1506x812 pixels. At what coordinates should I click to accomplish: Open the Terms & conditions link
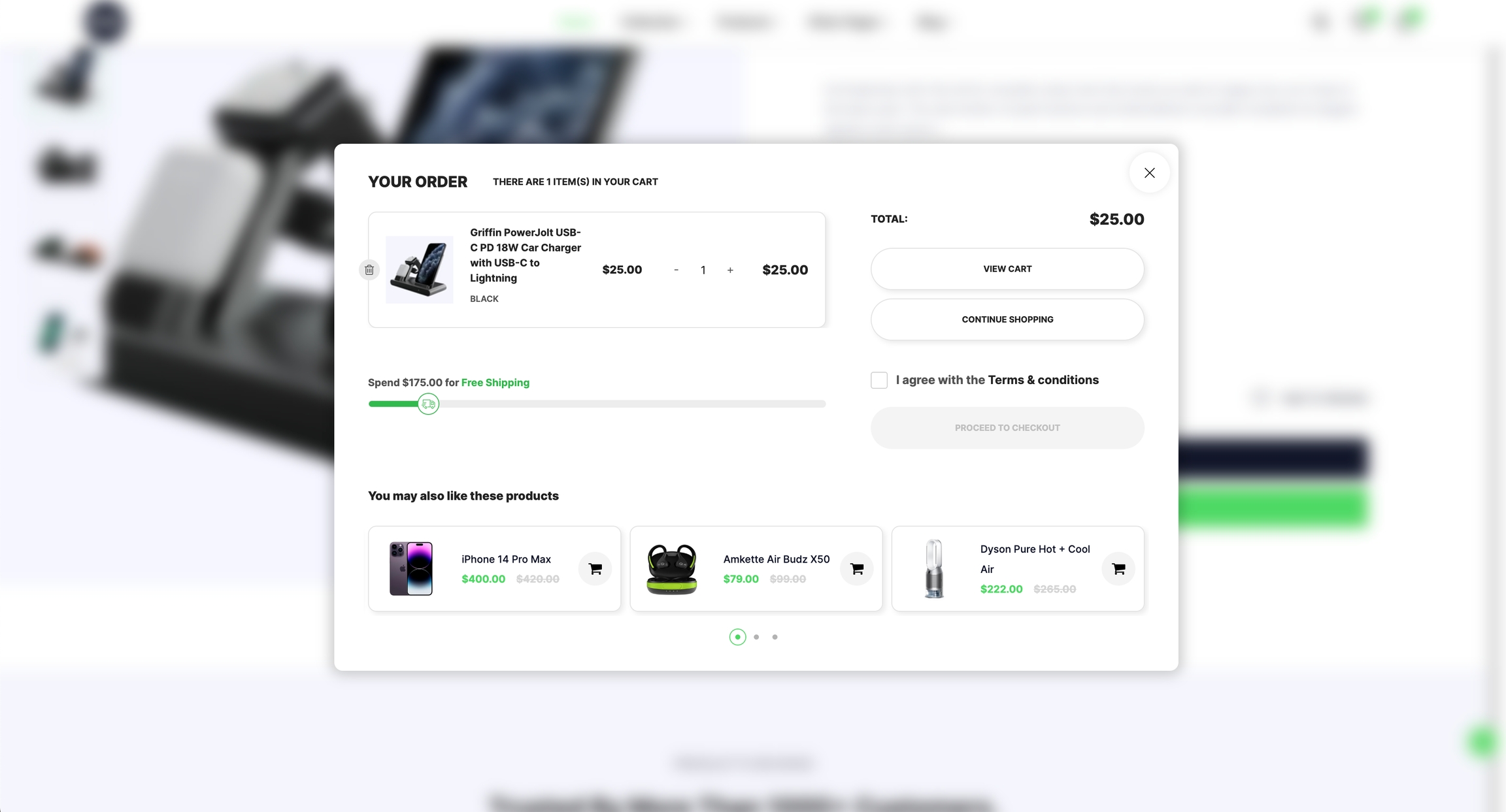[x=1043, y=380]
